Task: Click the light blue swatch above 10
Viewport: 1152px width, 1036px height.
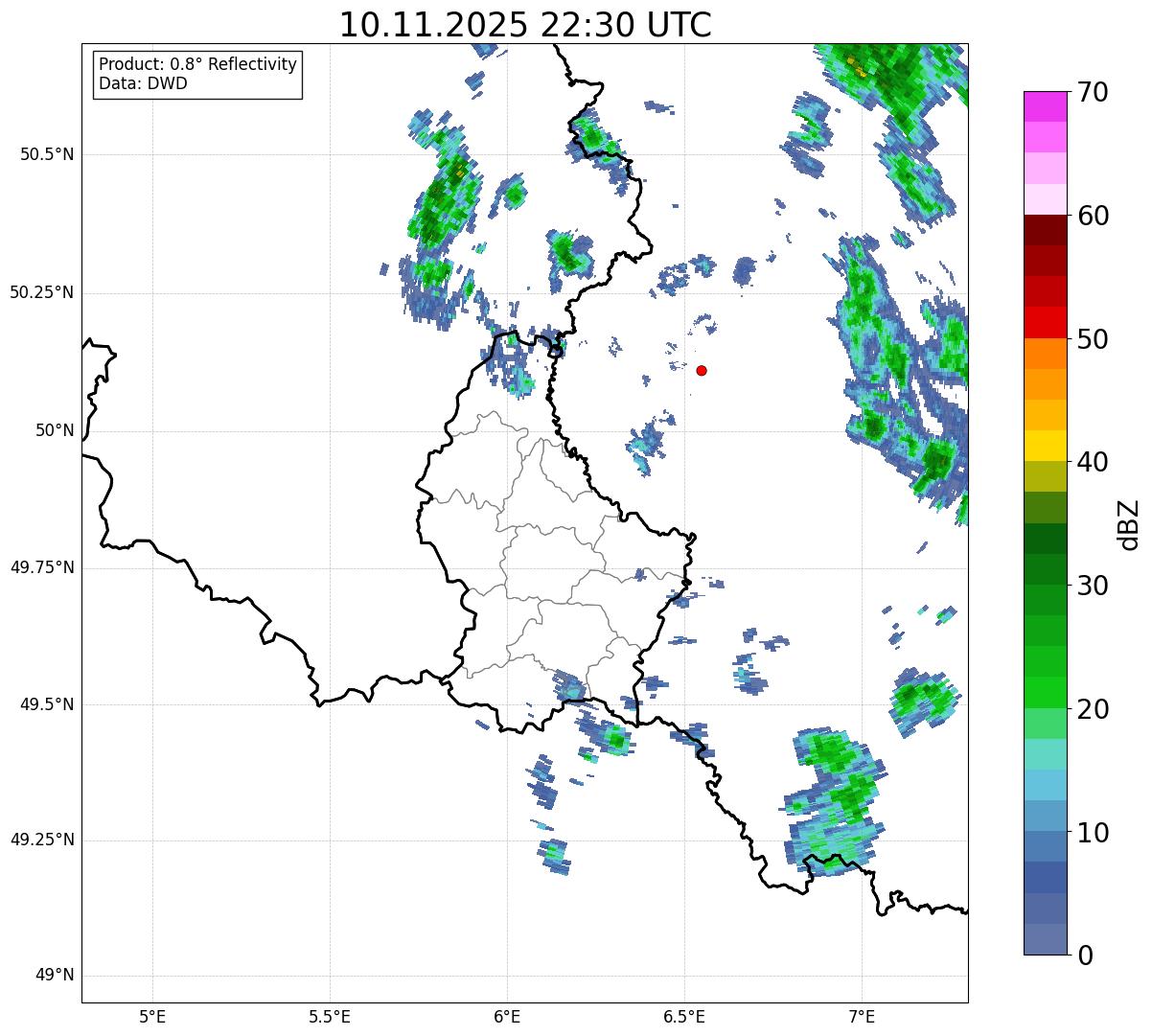Action: tap(1045, 817)
